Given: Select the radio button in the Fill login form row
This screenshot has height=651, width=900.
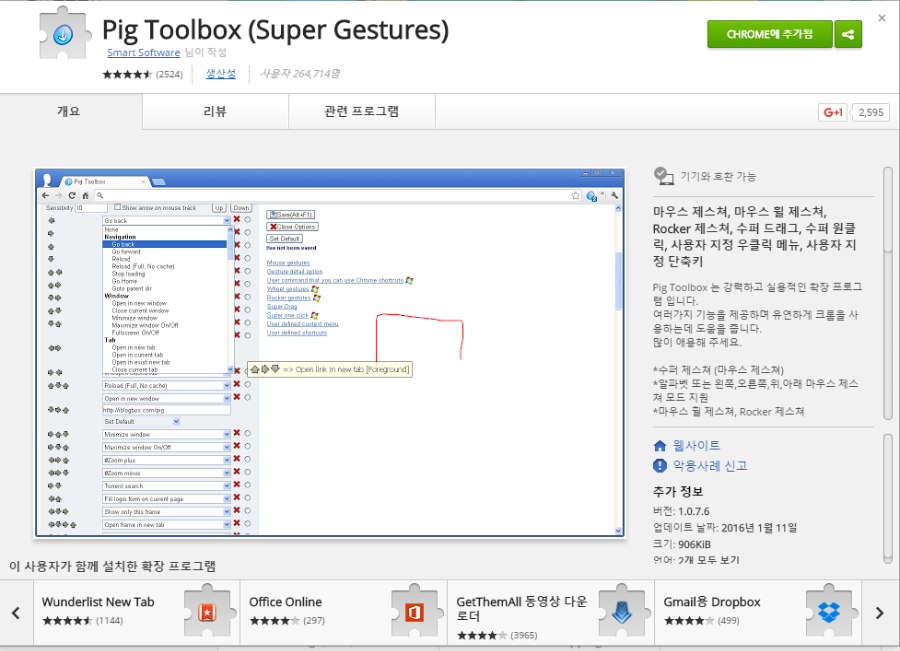Looking at the screenshot, I should point(247,498).
